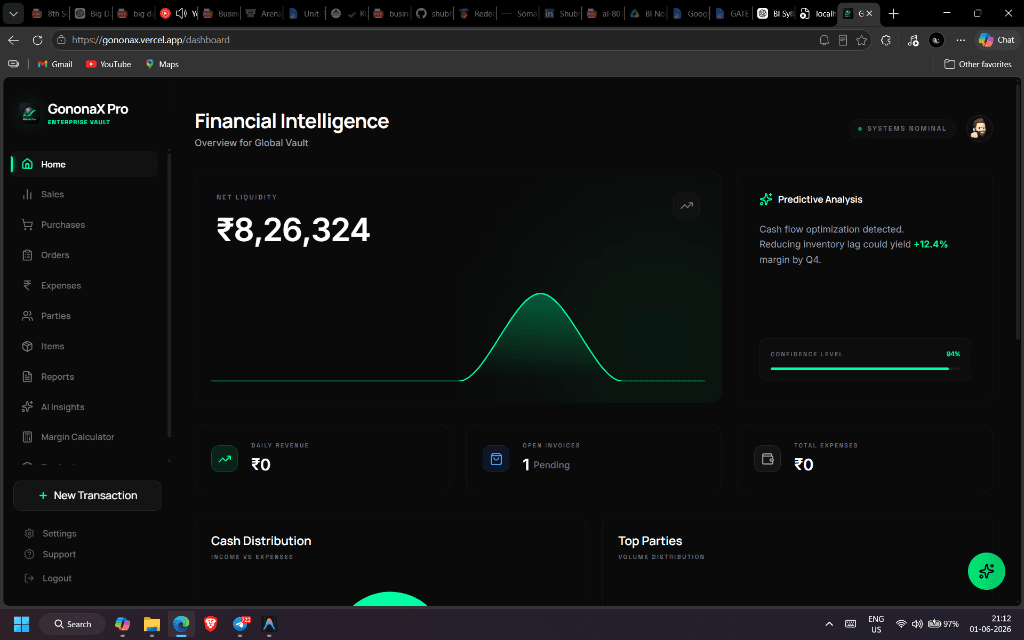Viewport: 1024px width, 640px height.
Task: Add page to favorites with star icon
Action: pyautogui.click(x=861, y=40)
